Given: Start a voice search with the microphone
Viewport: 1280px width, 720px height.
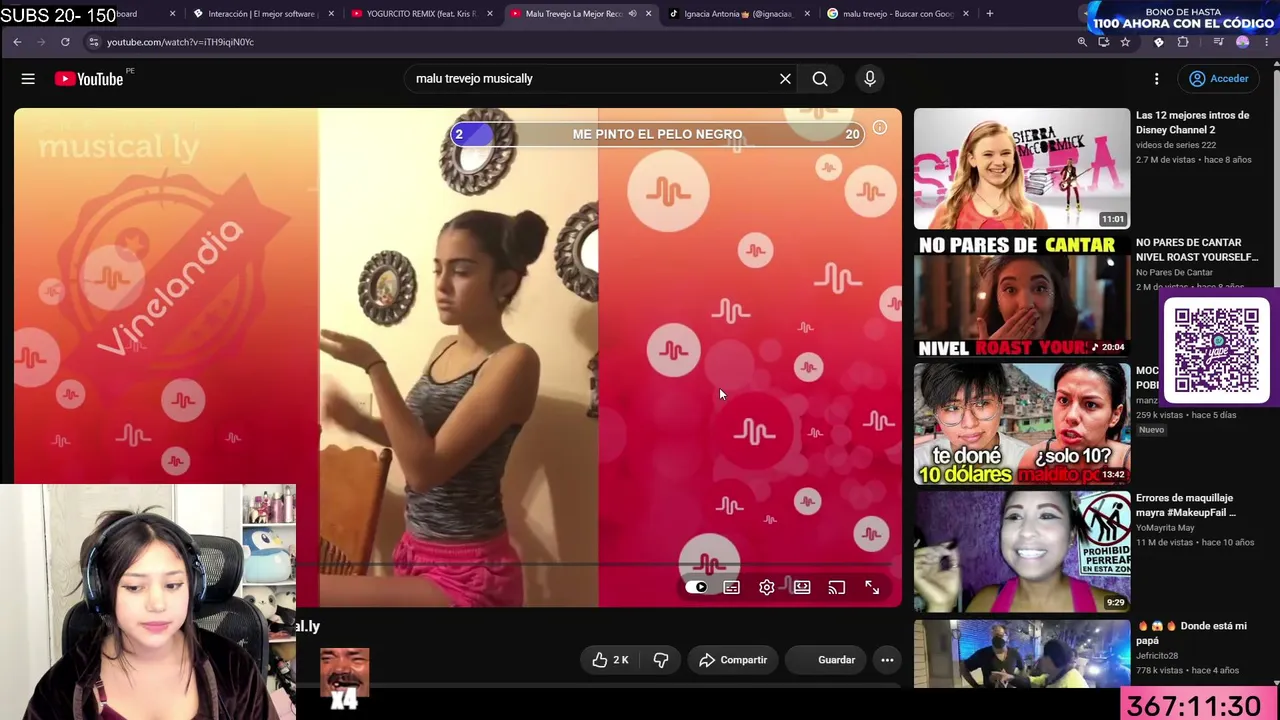Looking at the screenshot, I should coord(870,79).
